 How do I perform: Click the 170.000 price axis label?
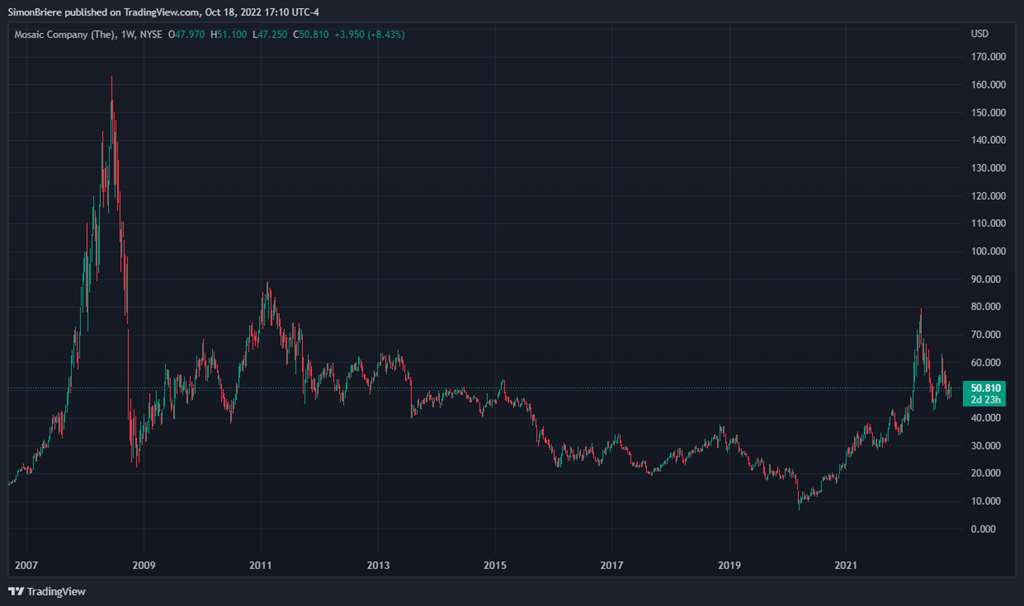(987, 57)
